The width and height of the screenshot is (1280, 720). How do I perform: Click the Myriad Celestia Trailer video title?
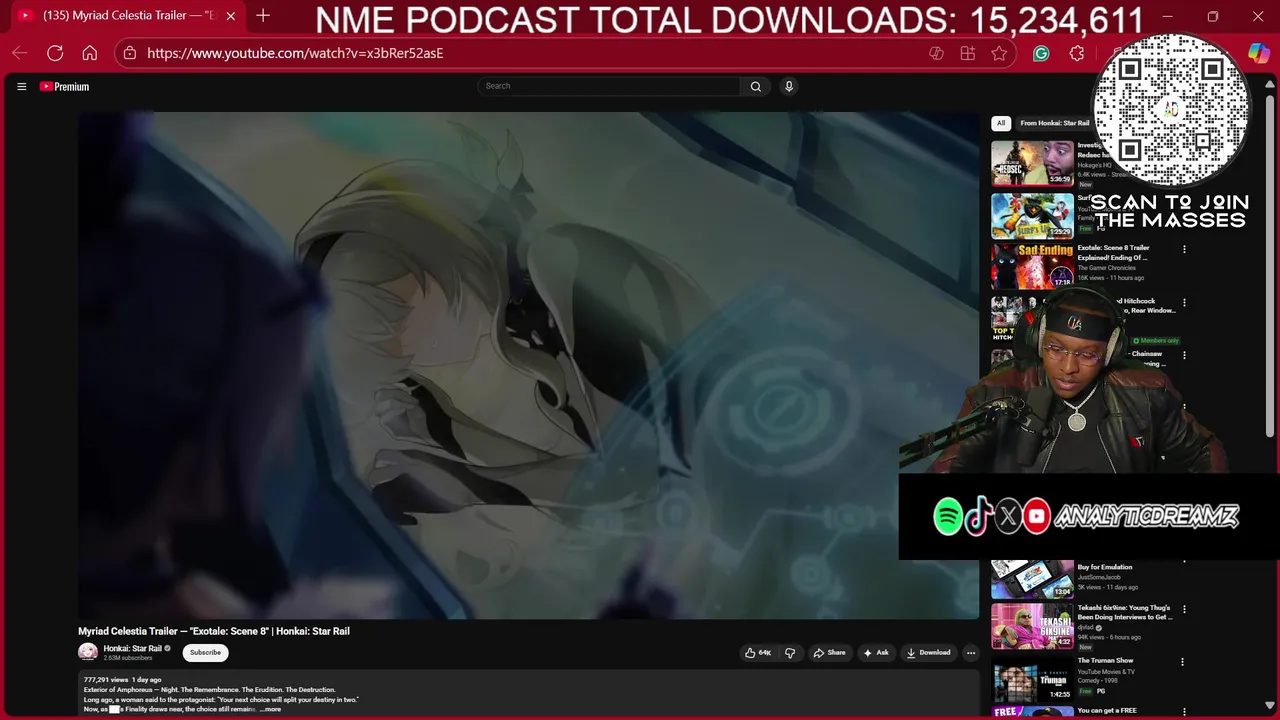pos(214,631)
